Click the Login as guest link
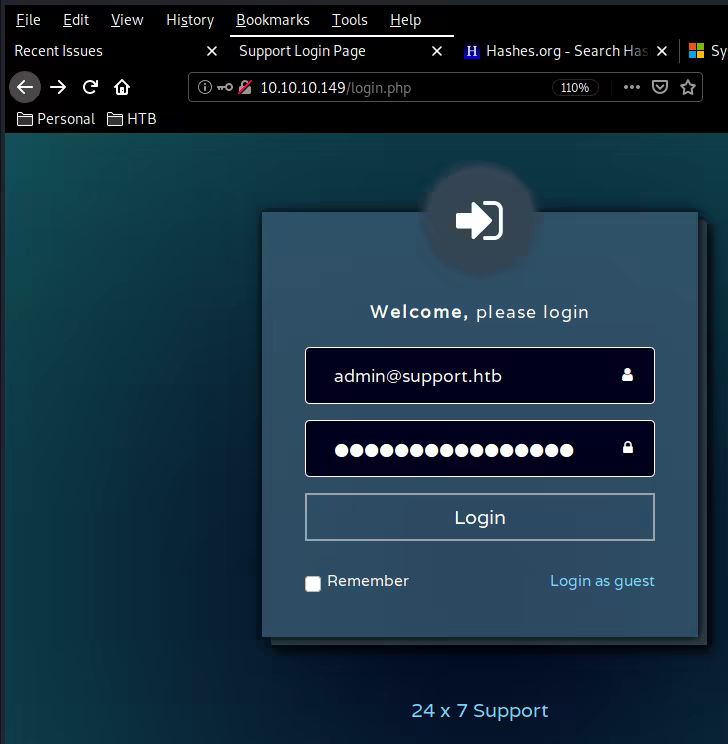 (602, 581)
